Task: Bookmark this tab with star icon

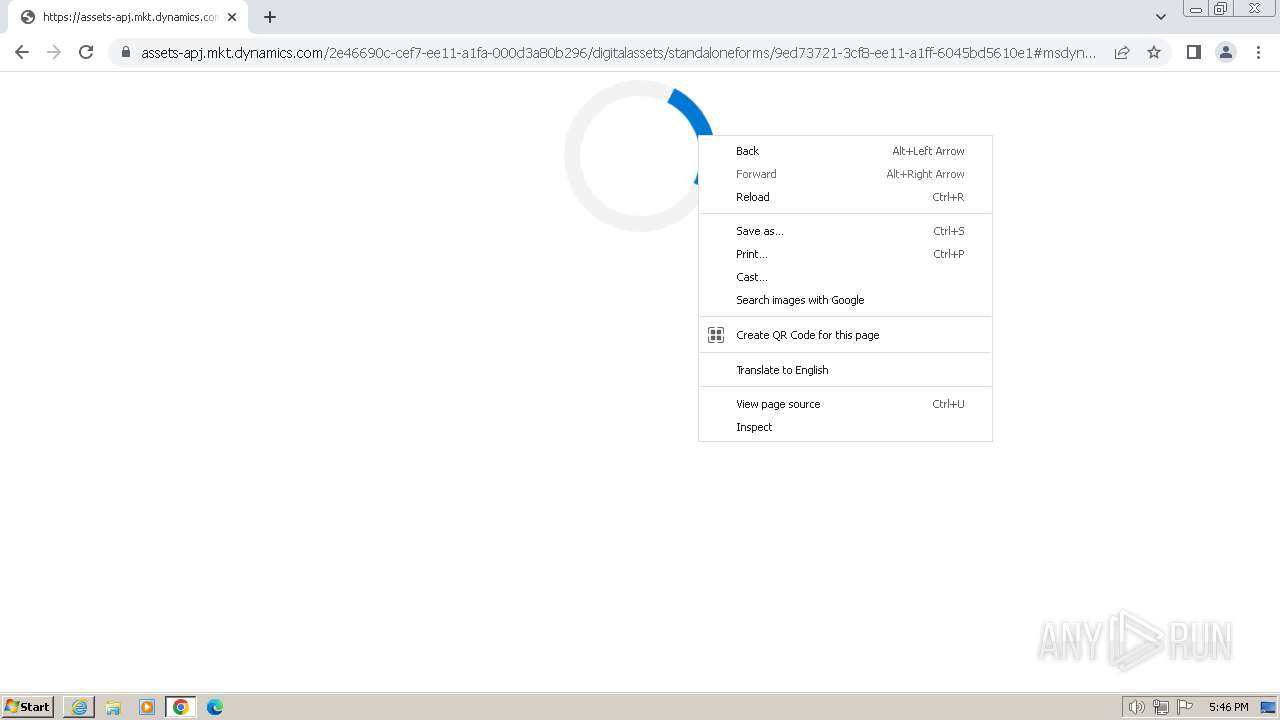Action: point(1154,52)
